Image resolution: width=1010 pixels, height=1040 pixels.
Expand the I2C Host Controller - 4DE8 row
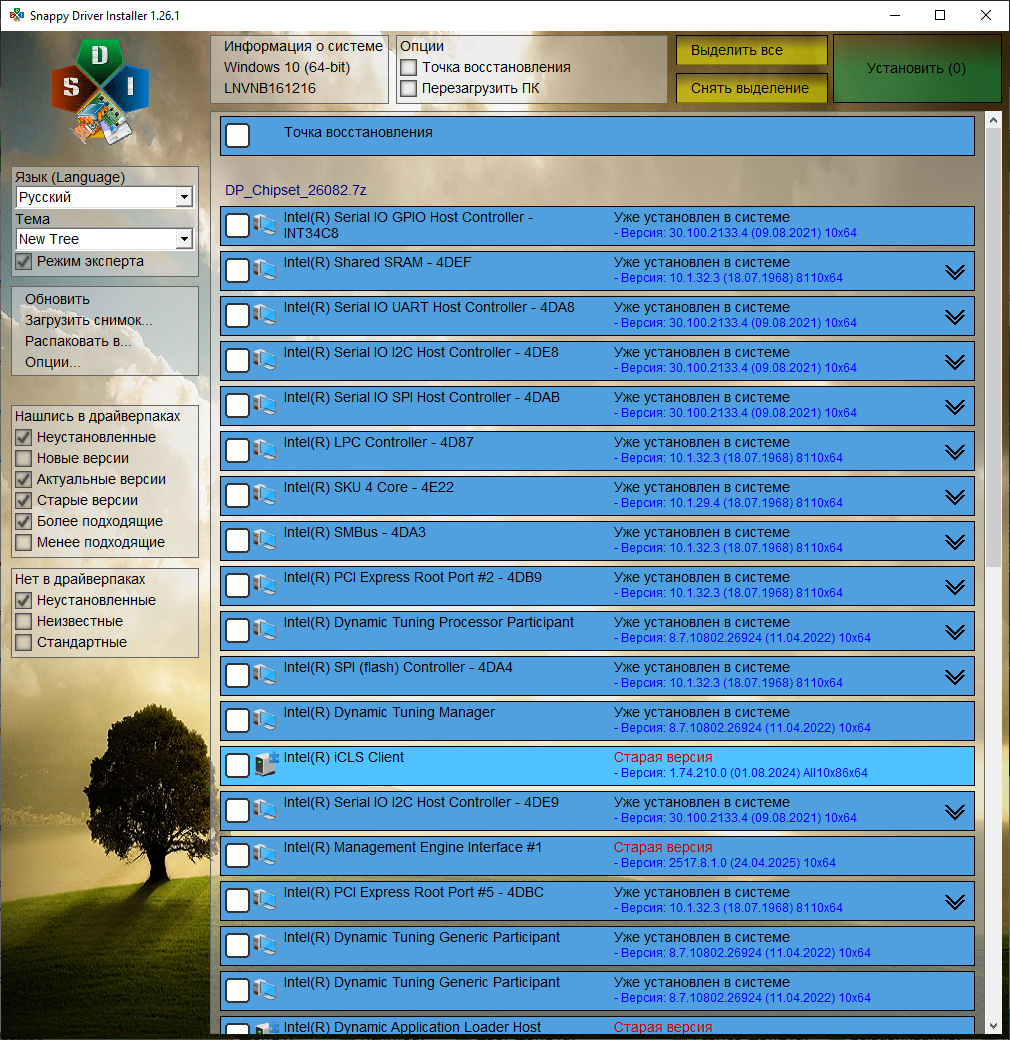pos(955,362)
